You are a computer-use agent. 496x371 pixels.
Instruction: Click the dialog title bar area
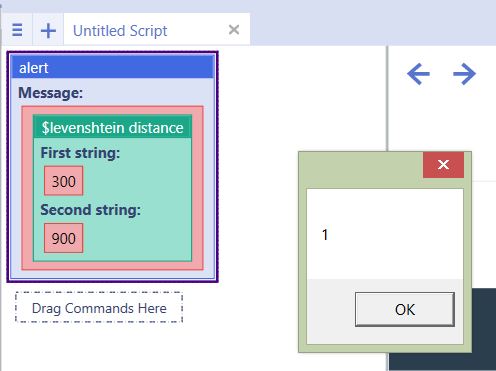pyautogui.click(x=361, y=170)
